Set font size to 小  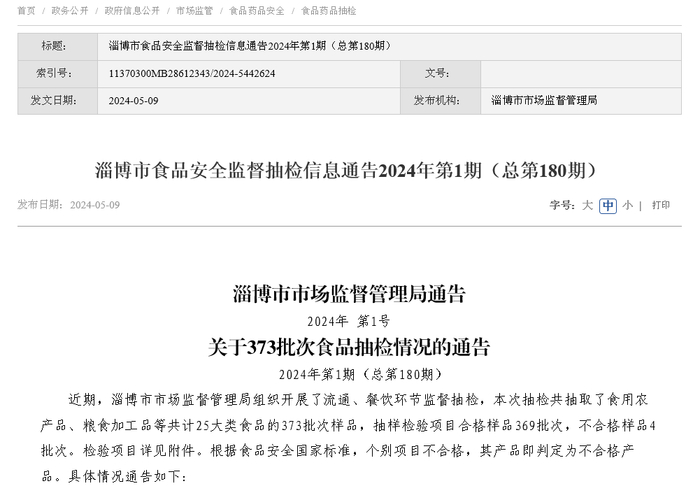coord(628,205)
